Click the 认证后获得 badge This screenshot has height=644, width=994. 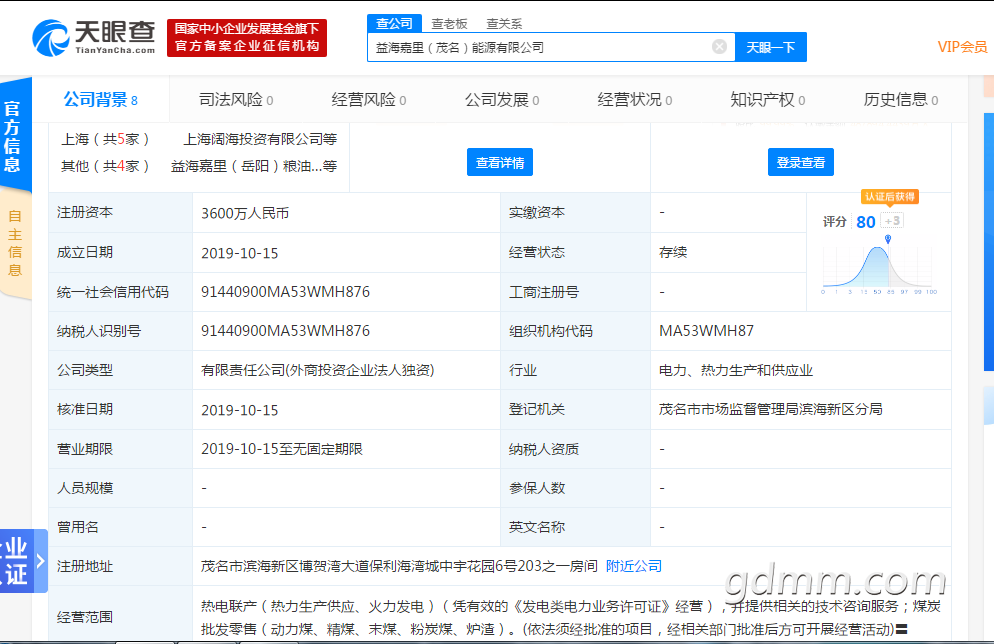[x=889, y=196]
